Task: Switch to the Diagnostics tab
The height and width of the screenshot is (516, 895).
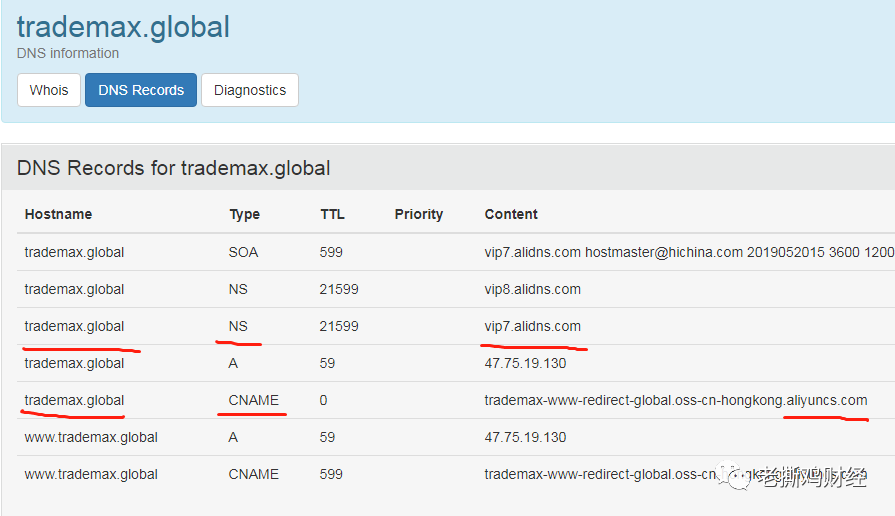Action: click(x=250, y=90)
